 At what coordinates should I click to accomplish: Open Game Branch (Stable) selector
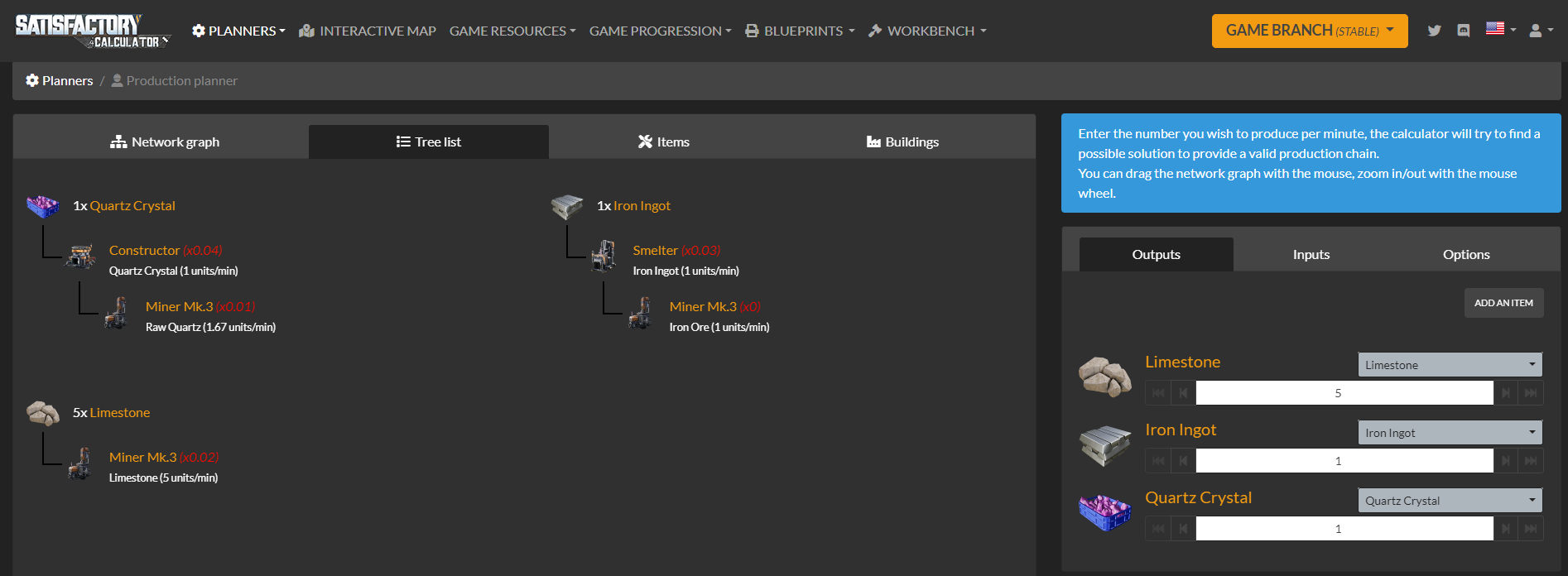pos(1310,31)
